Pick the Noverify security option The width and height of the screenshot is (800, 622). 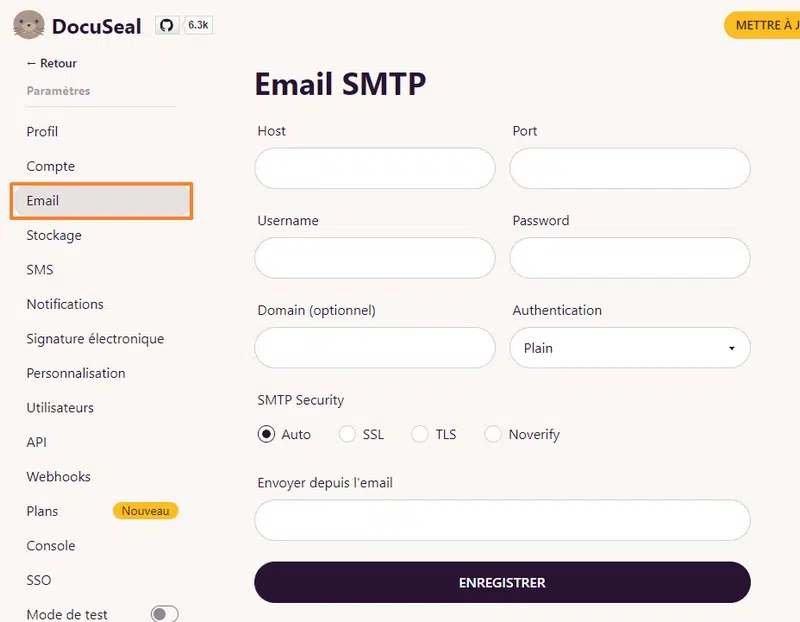click(x=493, y=434)
